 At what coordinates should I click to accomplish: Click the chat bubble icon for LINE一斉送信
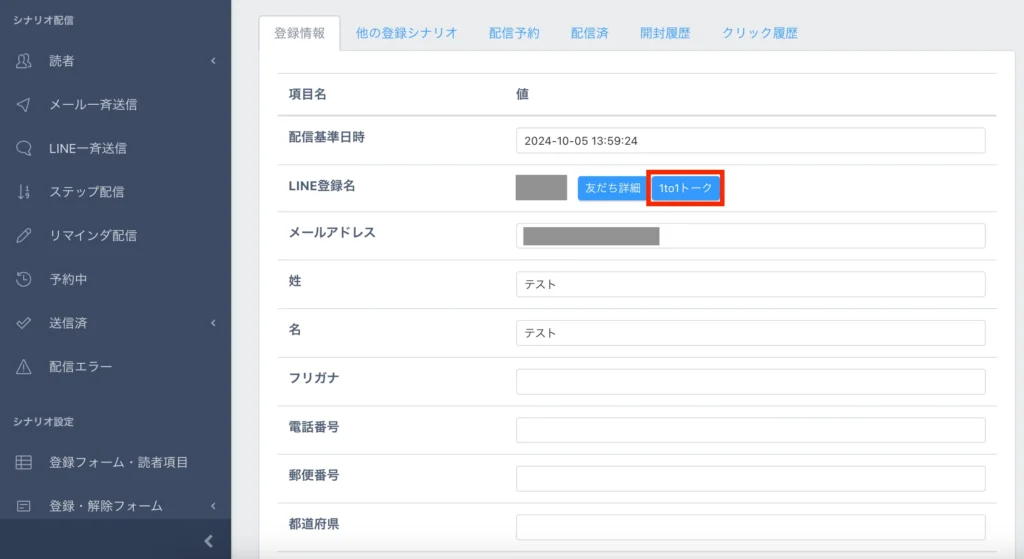(24, 148)
